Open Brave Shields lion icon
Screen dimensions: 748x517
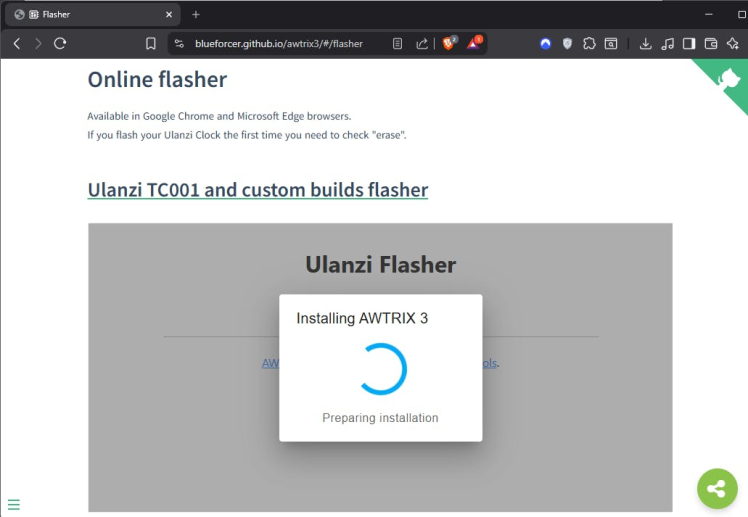(449, 43)
